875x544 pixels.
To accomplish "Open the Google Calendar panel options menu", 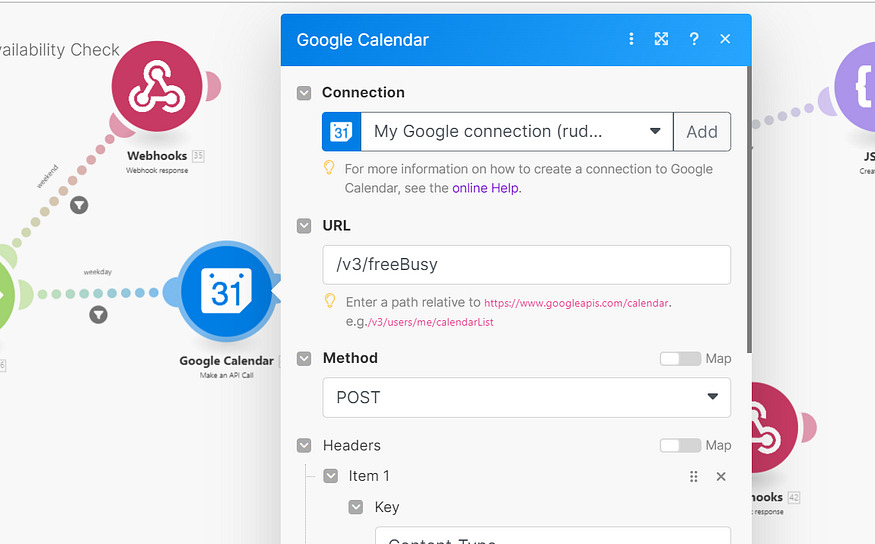I will click(631, 39).
